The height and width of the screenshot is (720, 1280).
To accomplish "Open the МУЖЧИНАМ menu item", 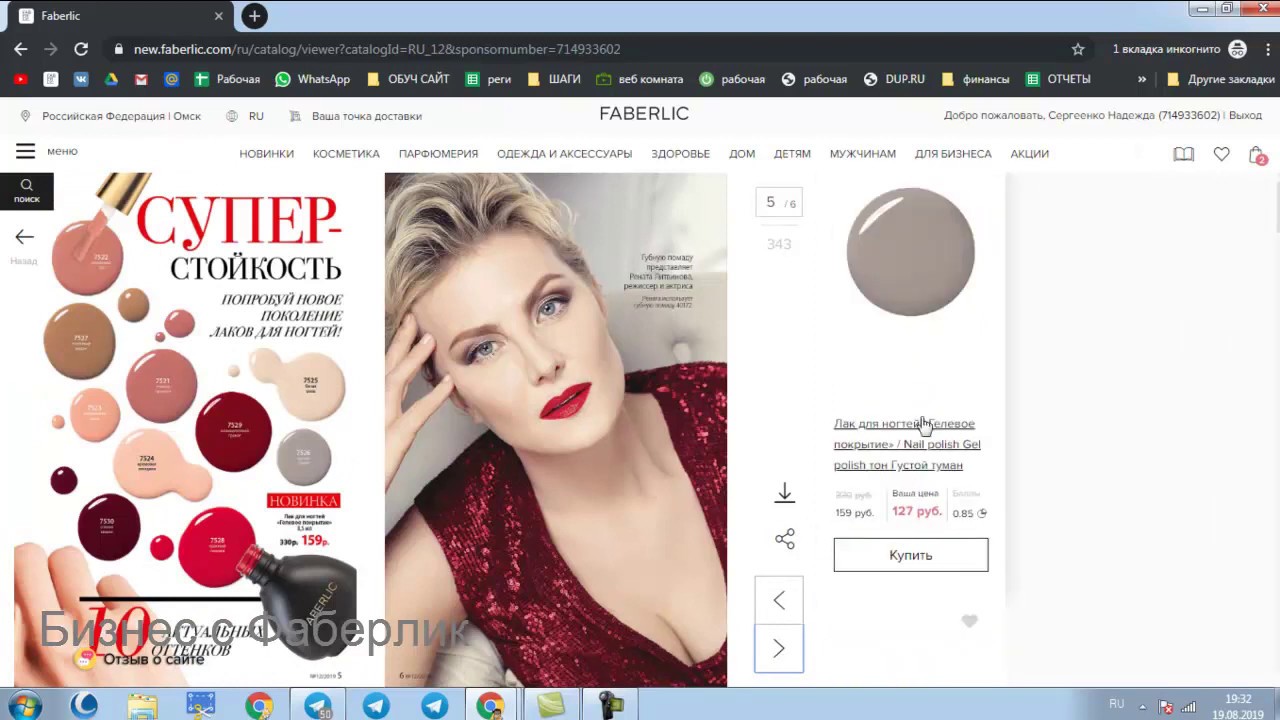I will click(862, 154).
